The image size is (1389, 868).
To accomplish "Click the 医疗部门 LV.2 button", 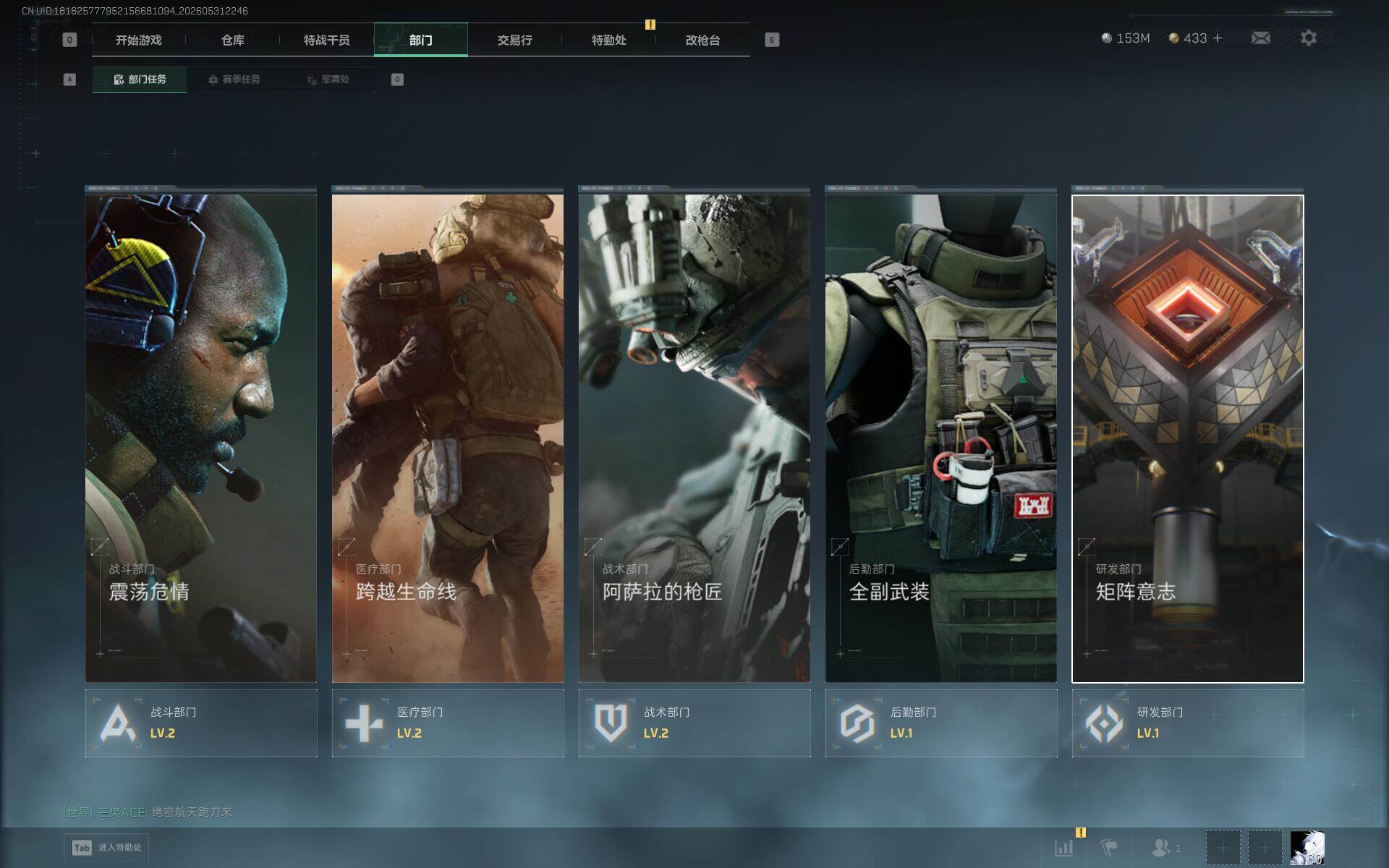I will pos(448,723).
